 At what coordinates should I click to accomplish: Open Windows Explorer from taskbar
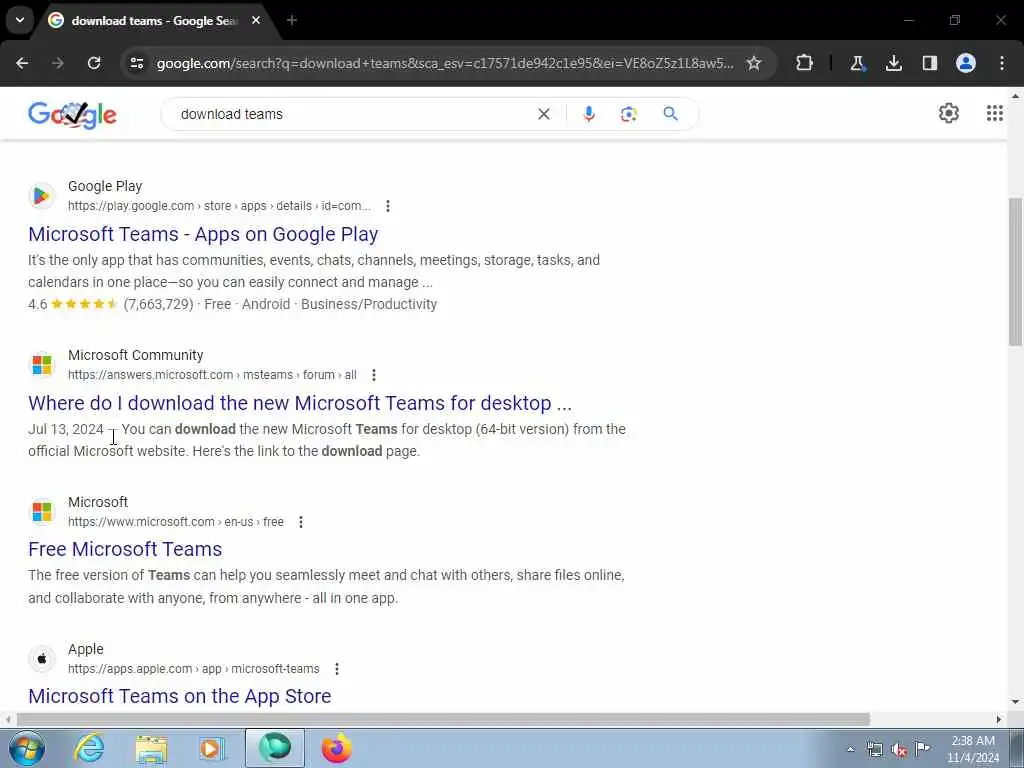(x=152, y=748)
